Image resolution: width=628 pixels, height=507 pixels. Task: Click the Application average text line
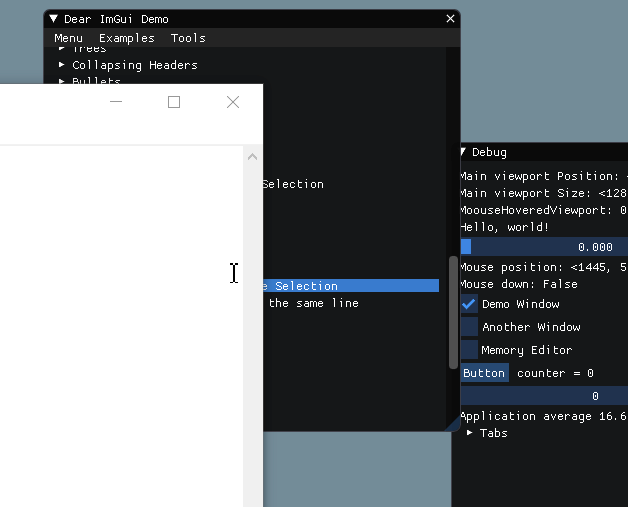tap(544, 416)
